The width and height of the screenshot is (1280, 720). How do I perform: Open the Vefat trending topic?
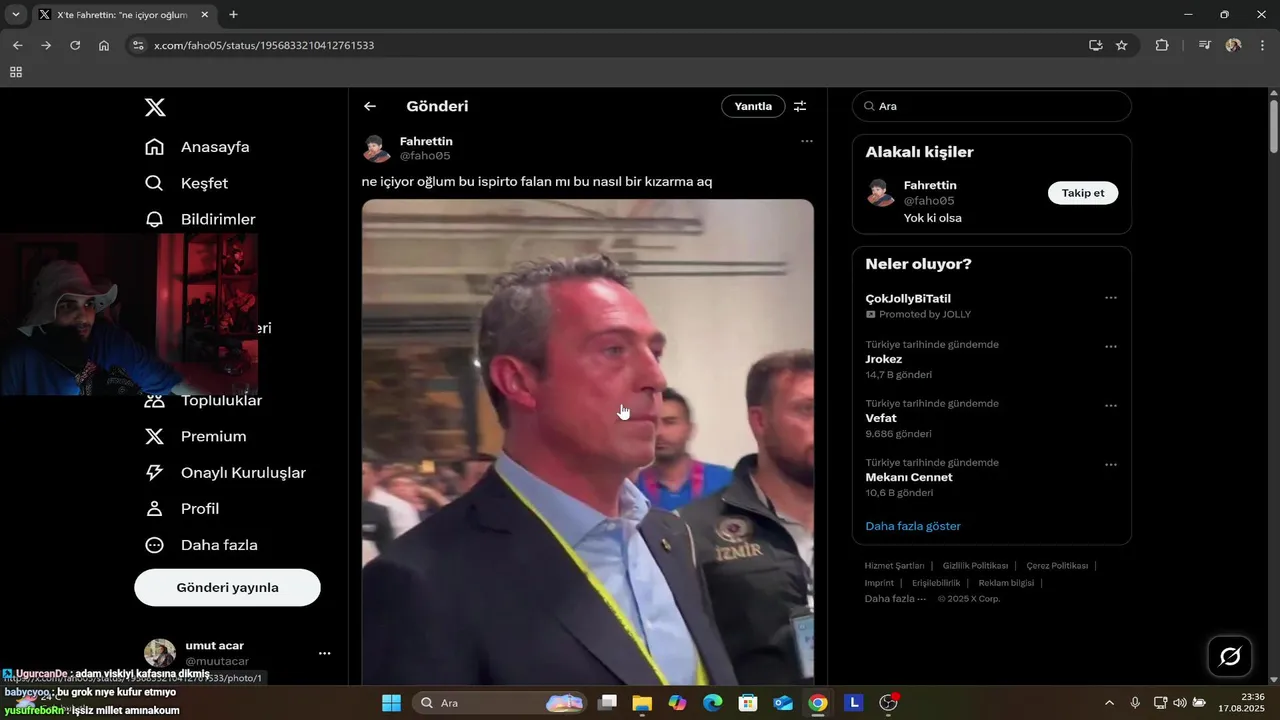coord(881,418)
